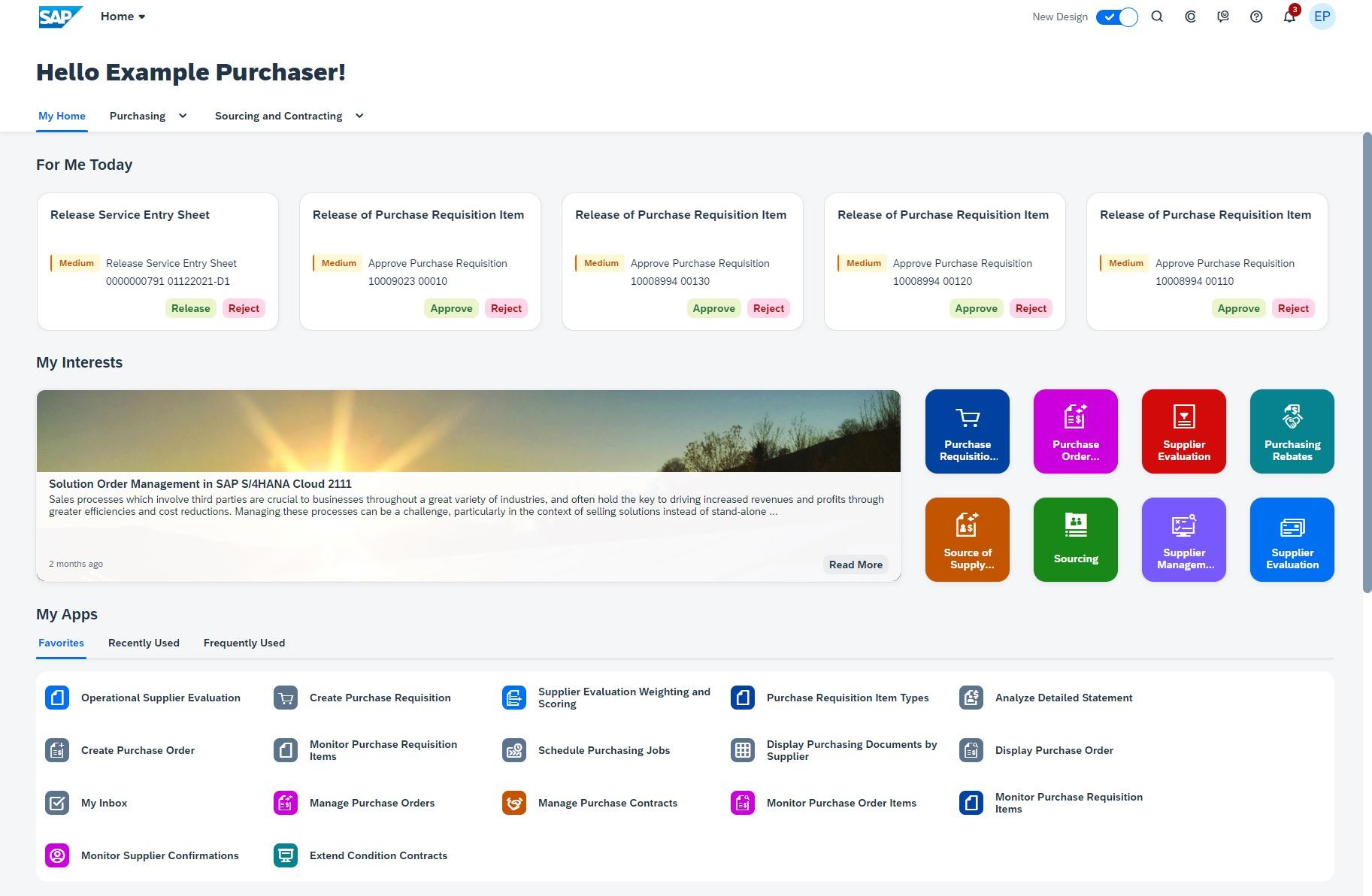Click the My Inbox checkmark icon

pos(57,803)
